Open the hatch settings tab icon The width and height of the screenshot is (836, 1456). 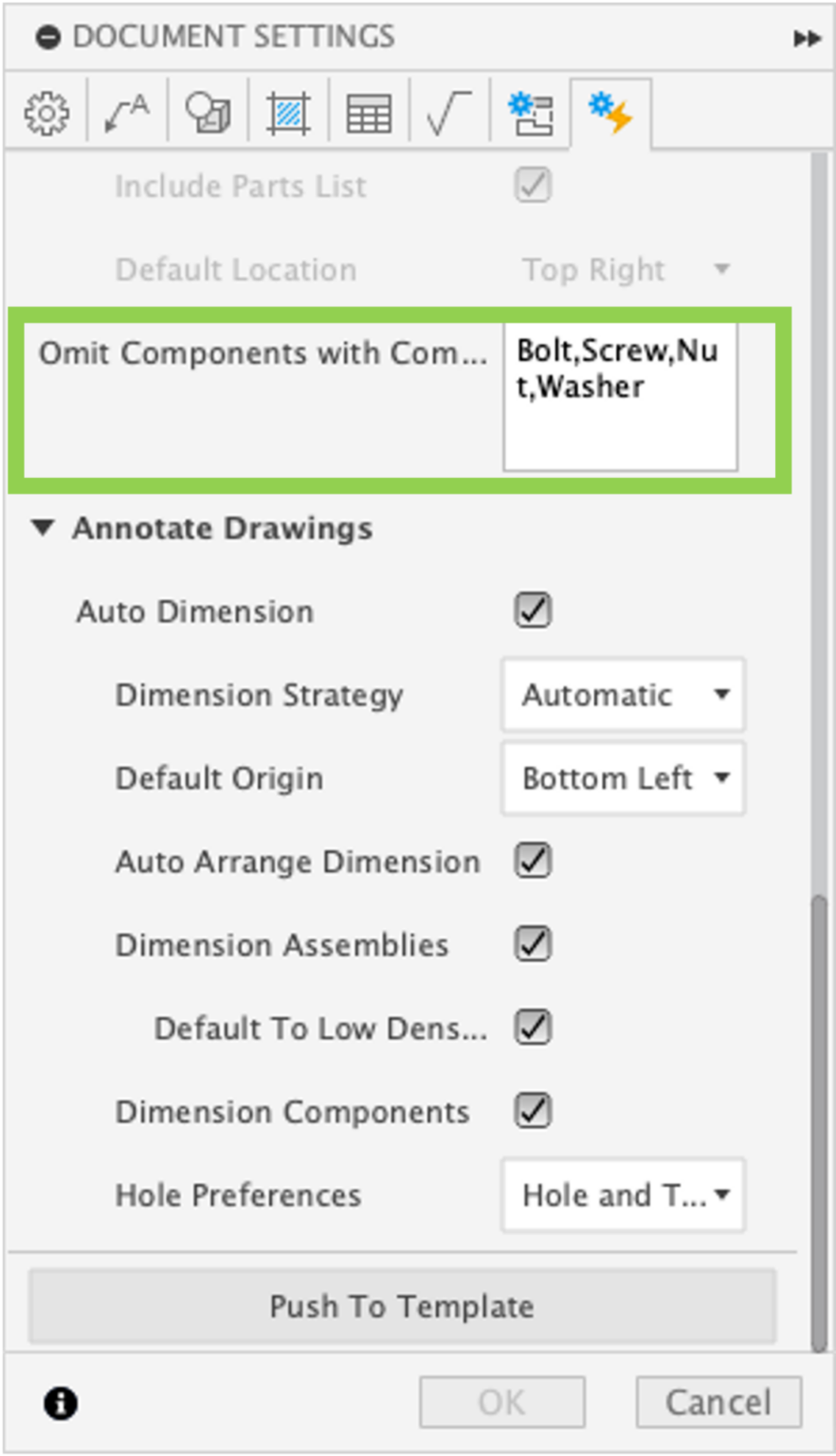coord(288,114)
